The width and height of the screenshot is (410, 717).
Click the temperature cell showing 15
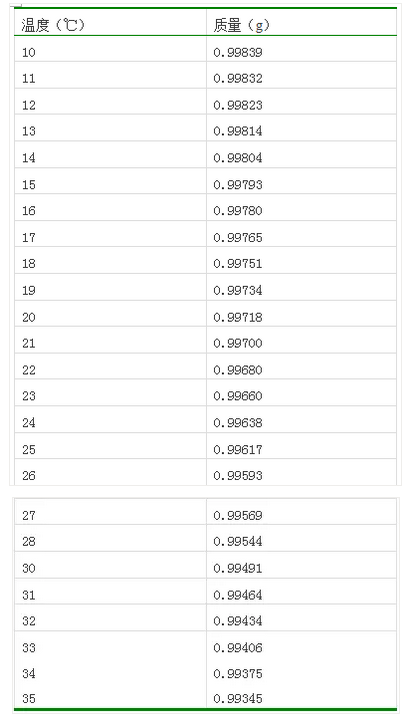110,184
